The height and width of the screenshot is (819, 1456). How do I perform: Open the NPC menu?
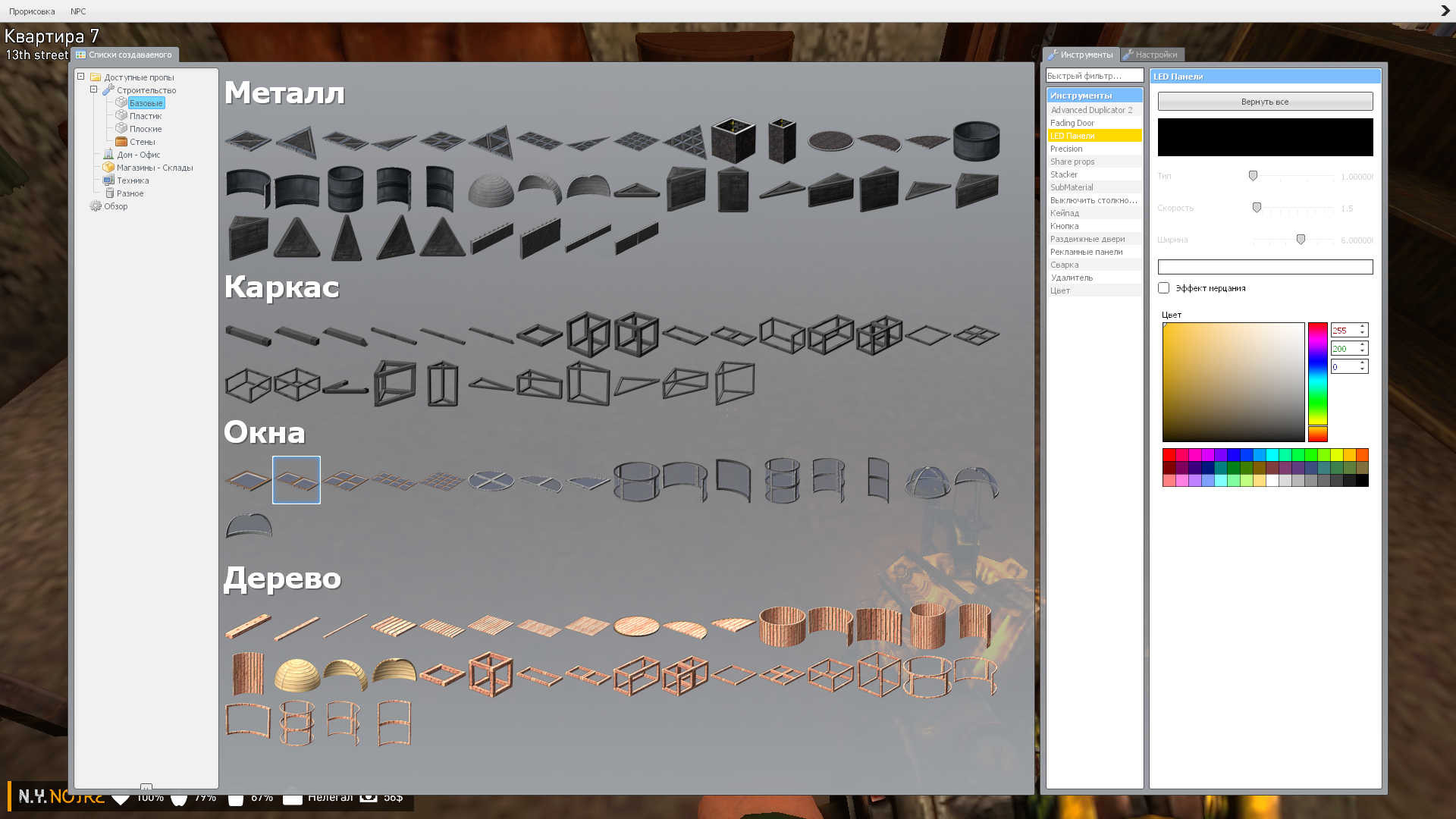tap(78, 11)
